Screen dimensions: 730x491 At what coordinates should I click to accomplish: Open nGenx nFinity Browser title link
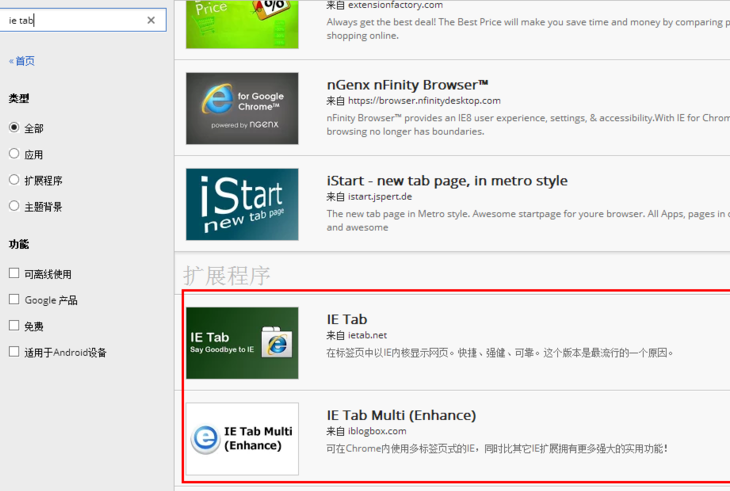(x=407, y=85)
